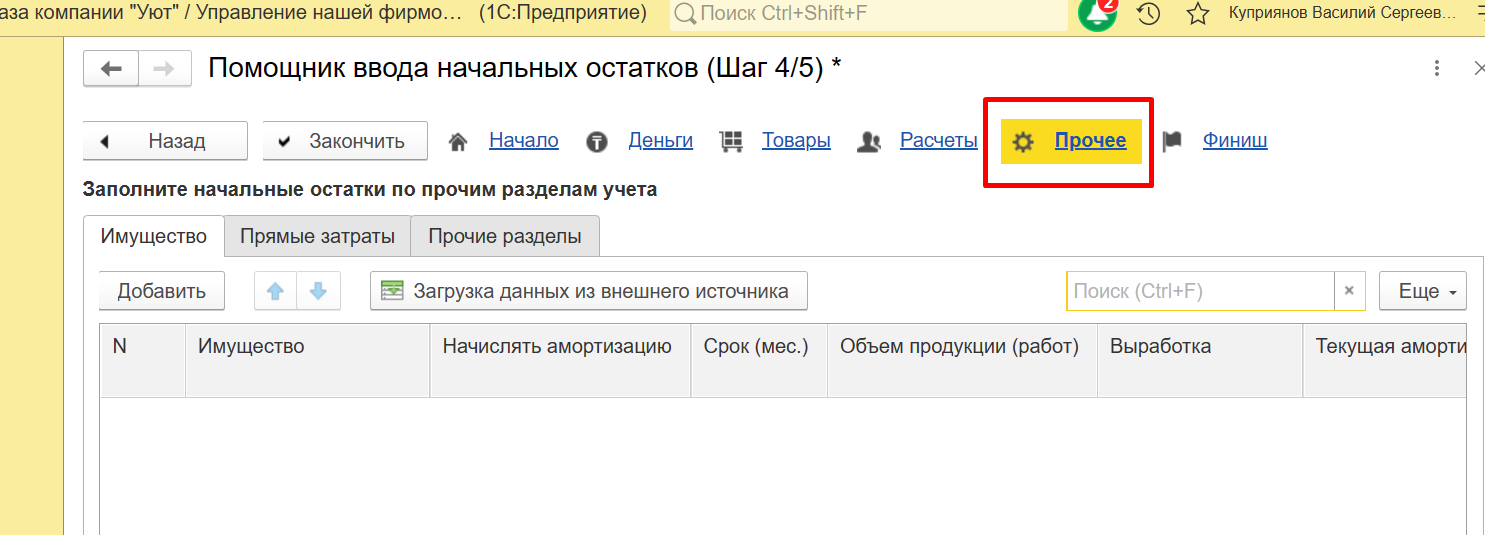
Task: Click the forward arrow navigation icon
Action: [x=164, y=69]
